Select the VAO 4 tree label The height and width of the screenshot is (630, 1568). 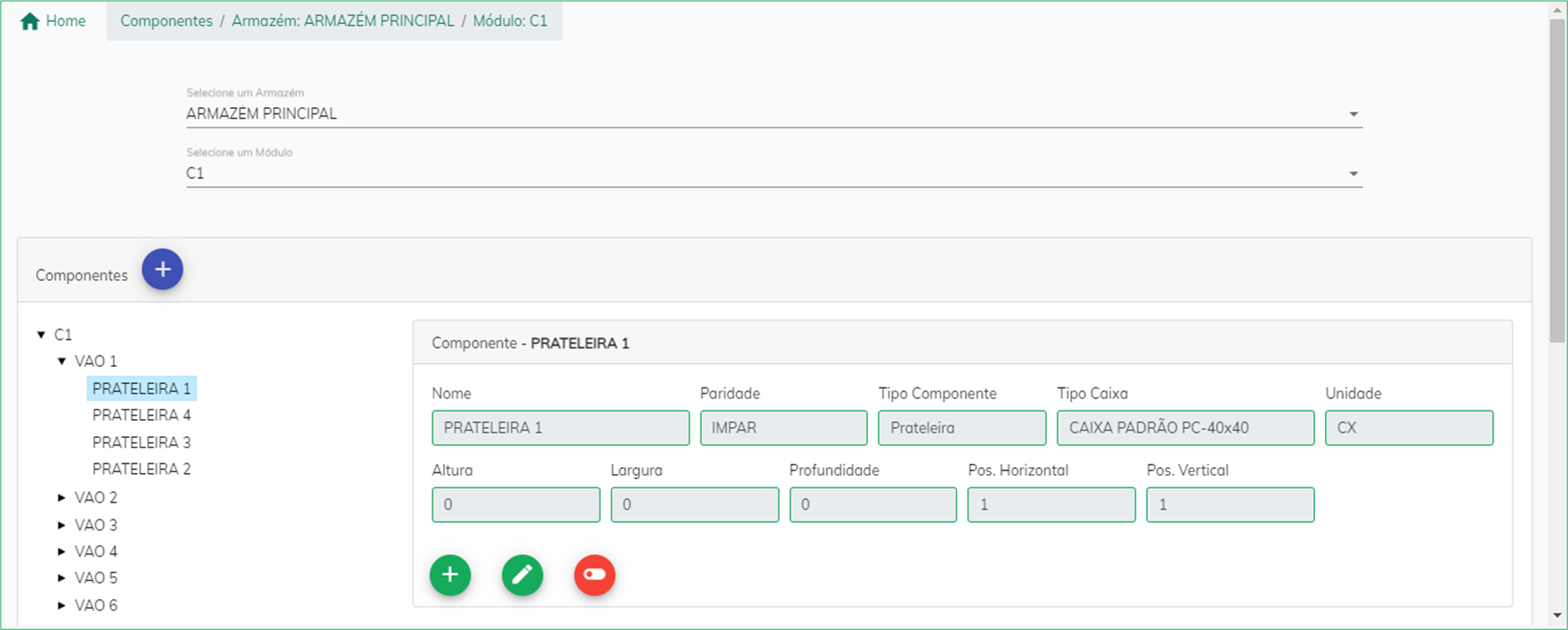(x=96, y=551)
